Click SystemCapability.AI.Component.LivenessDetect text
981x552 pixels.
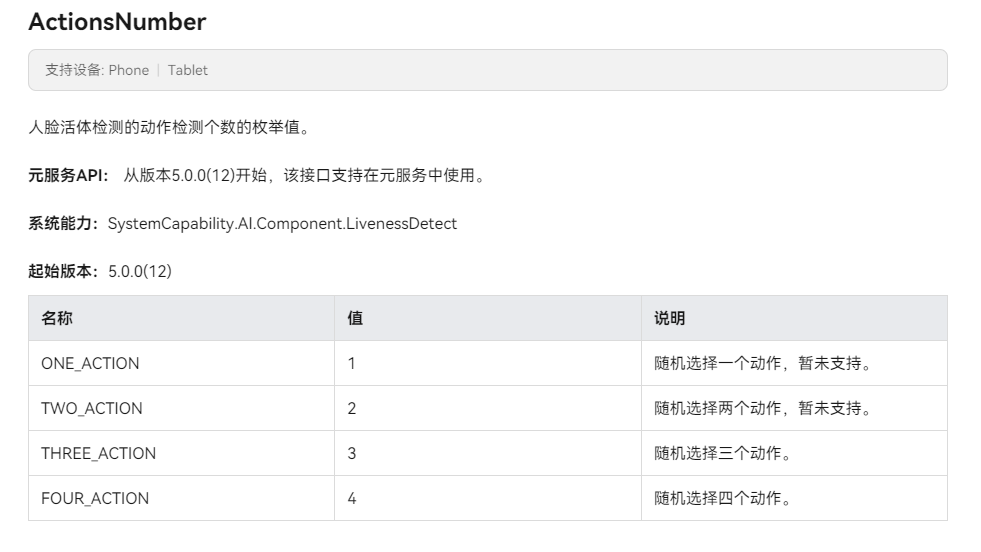point(282,224)
